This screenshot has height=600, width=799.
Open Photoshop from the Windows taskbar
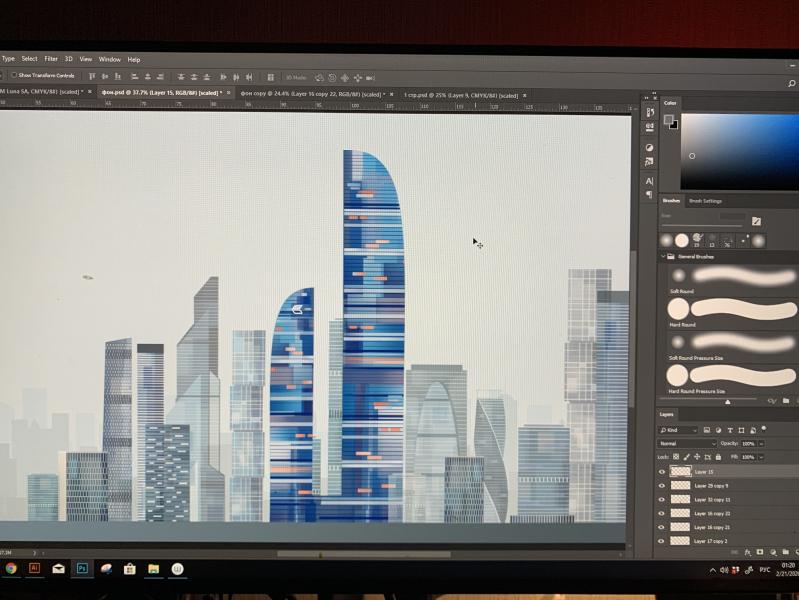(x=82, y=568)
